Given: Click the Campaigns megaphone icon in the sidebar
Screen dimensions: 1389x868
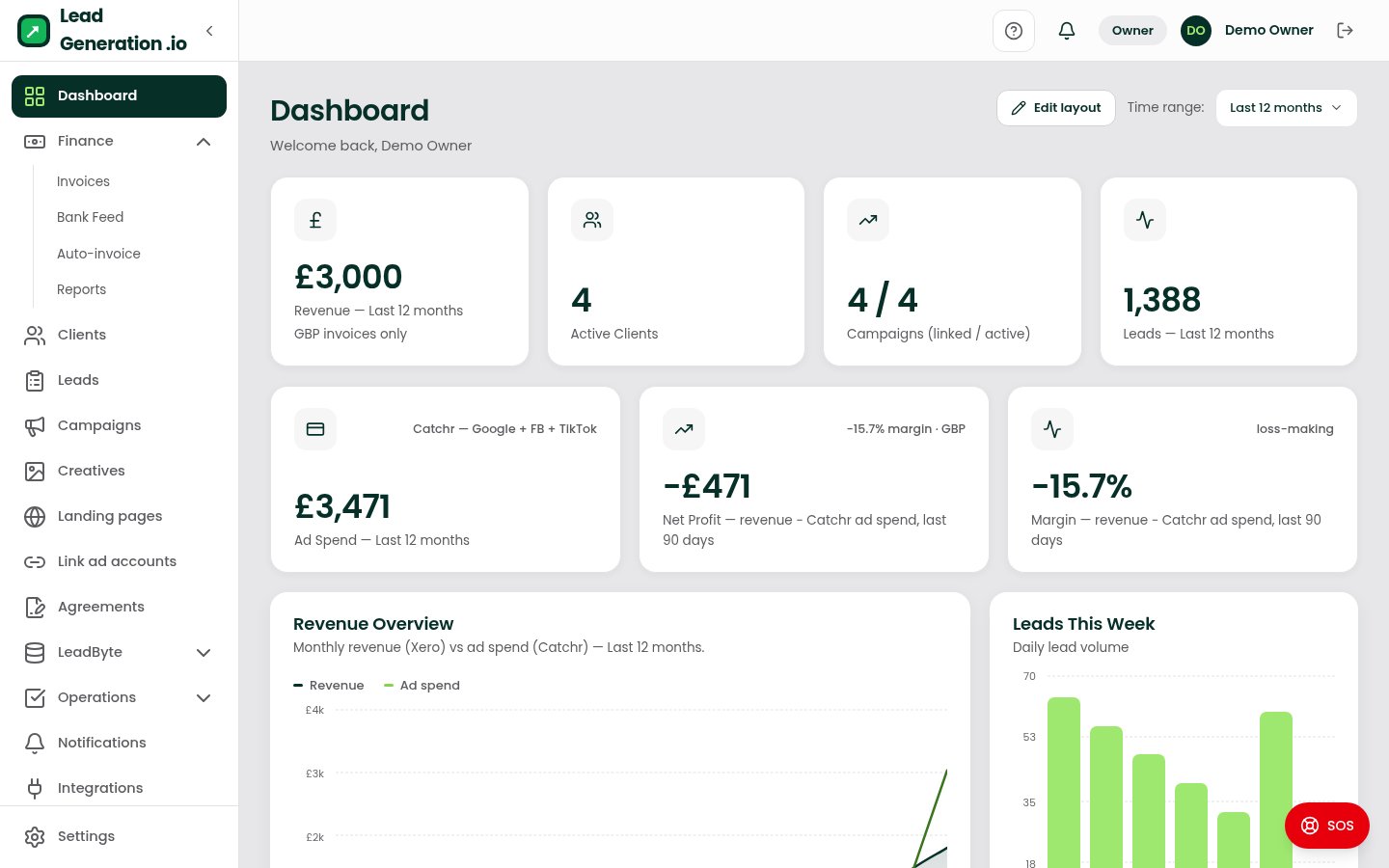Looking at the screenshot, I should 35,425.
